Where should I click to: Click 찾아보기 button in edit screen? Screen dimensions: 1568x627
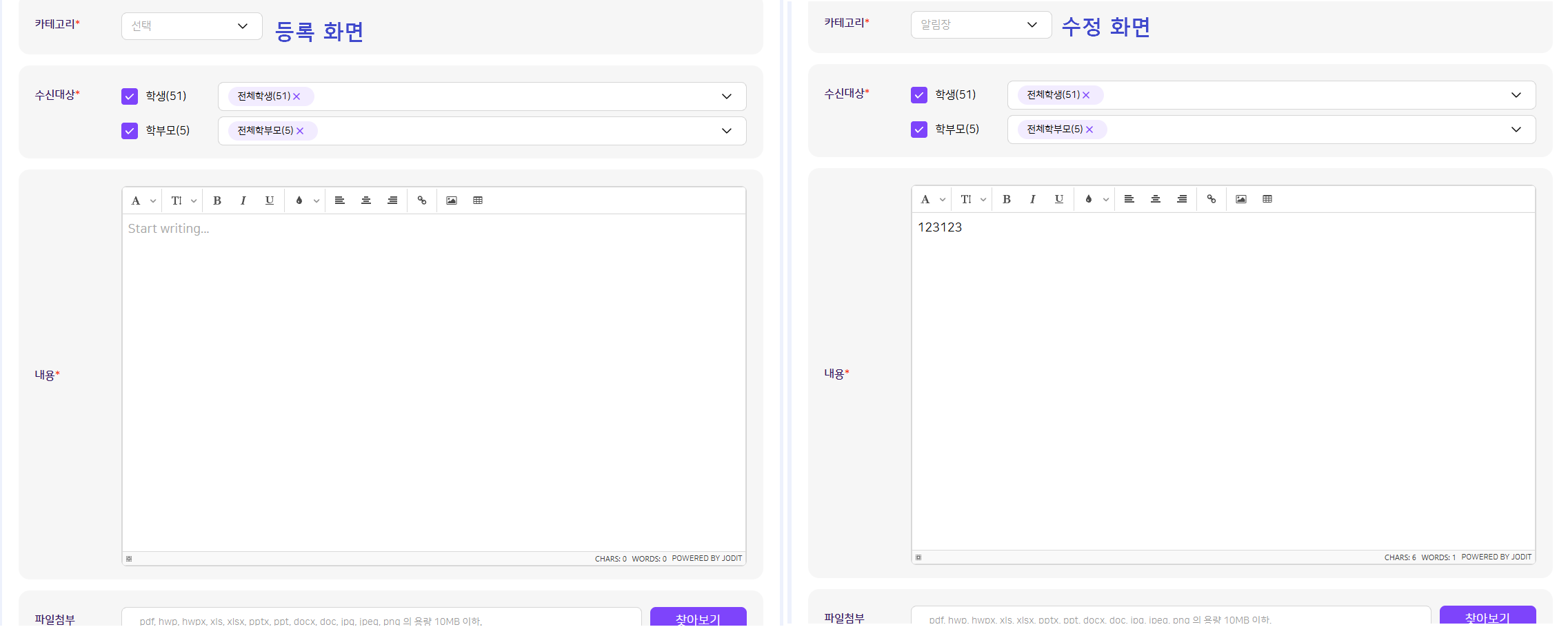(x=1488, y=616)
